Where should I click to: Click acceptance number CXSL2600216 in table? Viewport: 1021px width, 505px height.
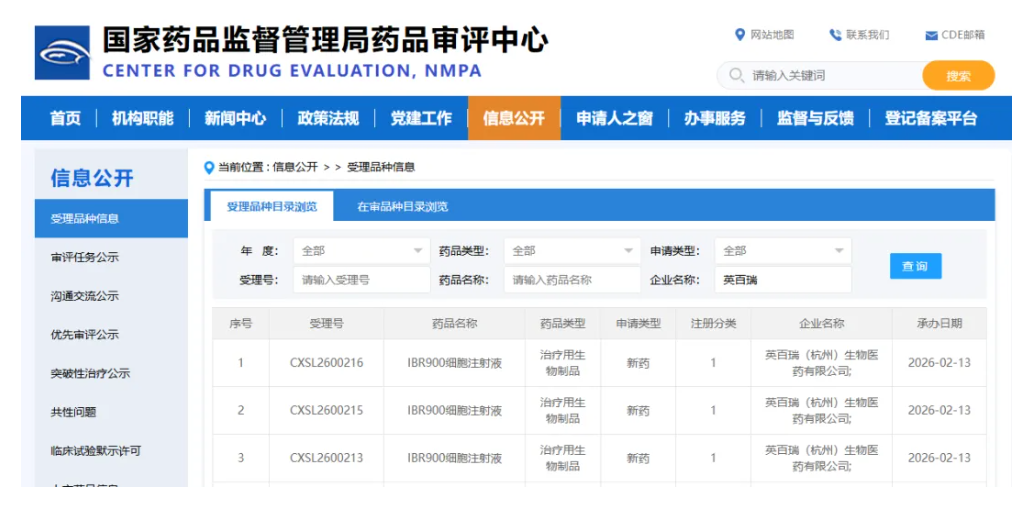[x=326, y=363]
